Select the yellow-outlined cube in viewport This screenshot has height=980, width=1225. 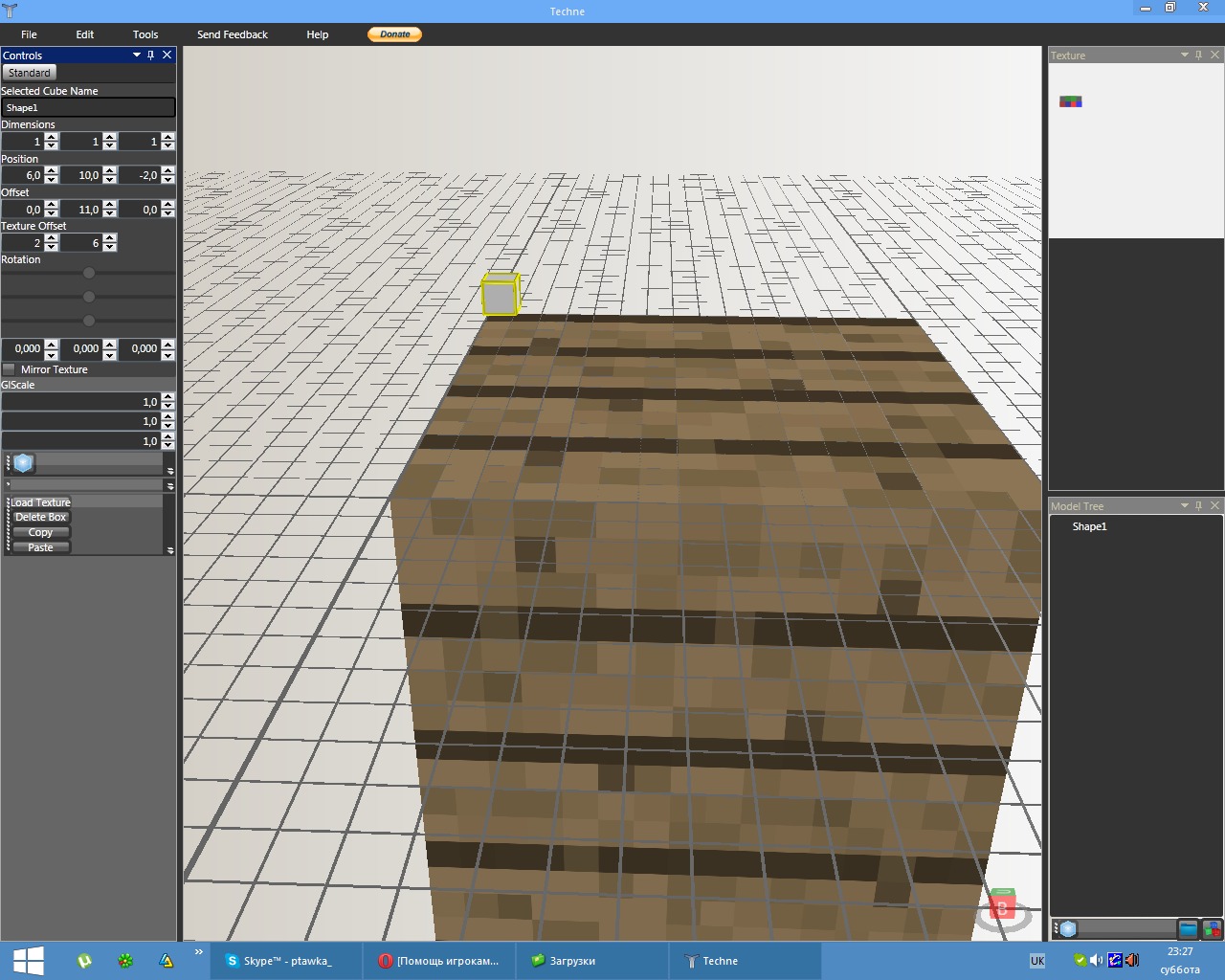(x=500, y=295)
